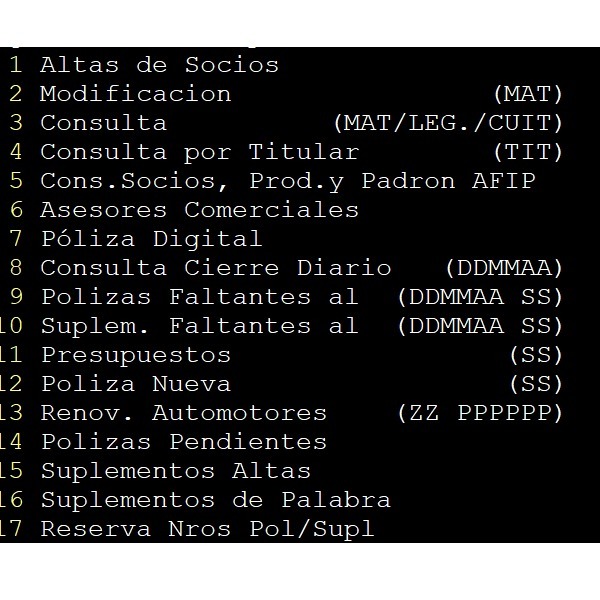Open Cons.Socios, Prod.y Padron AFIP

click(x=288, y=181)
